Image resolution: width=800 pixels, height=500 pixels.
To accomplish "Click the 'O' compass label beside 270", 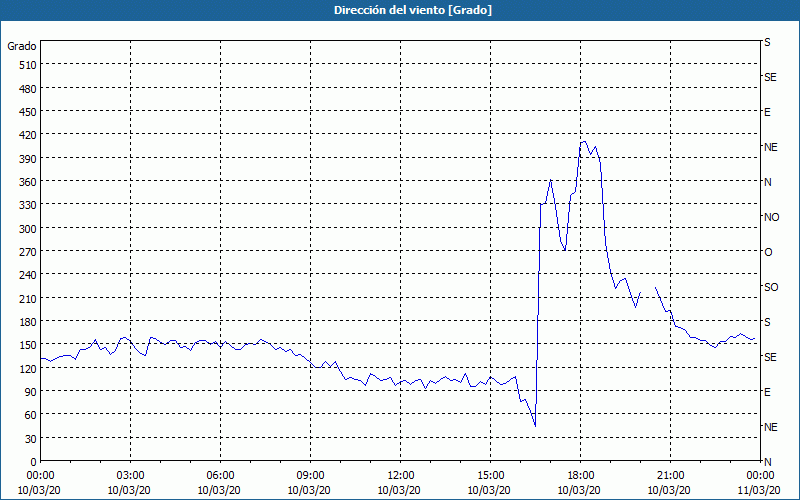I will [x=768, y=253].
